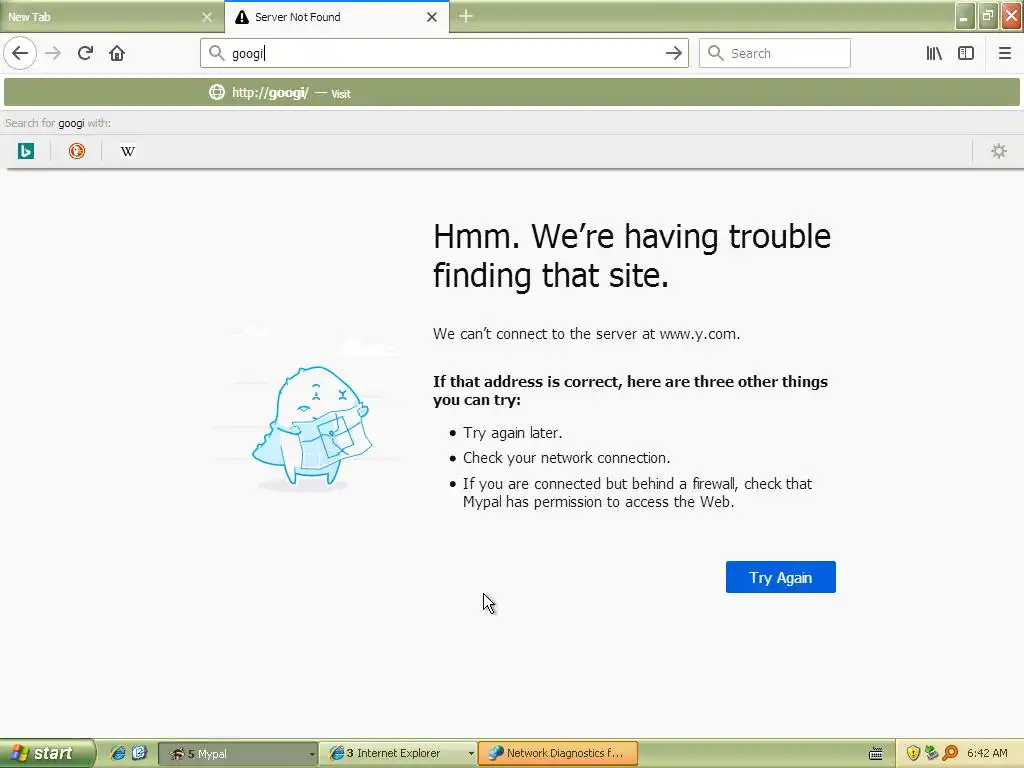Click the network connection tray icon
1024x768 pixels.
pos(931,754)
